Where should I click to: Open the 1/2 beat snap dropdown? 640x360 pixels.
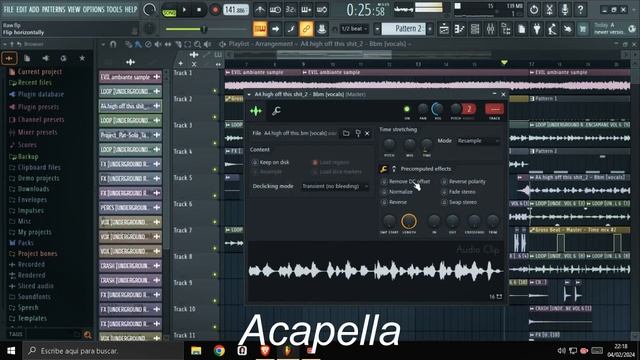coord(354,29)
